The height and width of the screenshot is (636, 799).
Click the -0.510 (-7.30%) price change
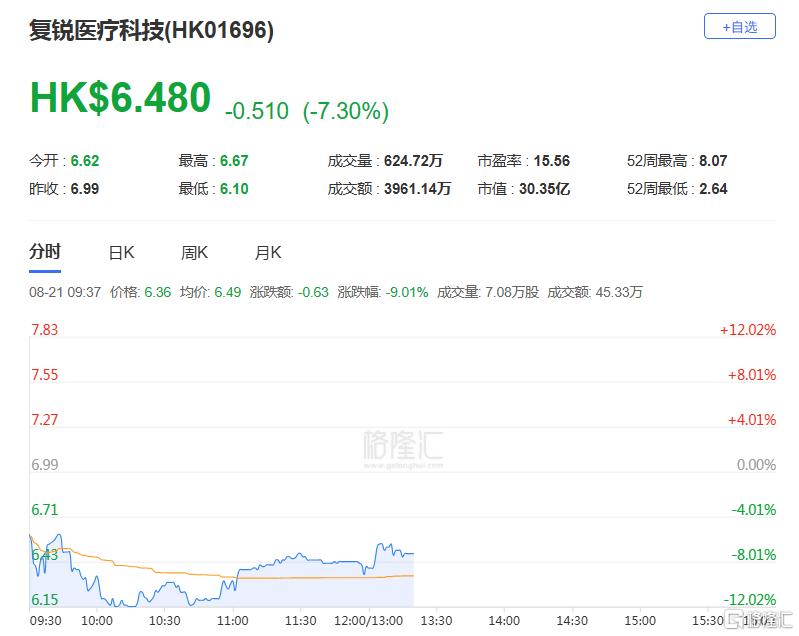pos(307,111)
